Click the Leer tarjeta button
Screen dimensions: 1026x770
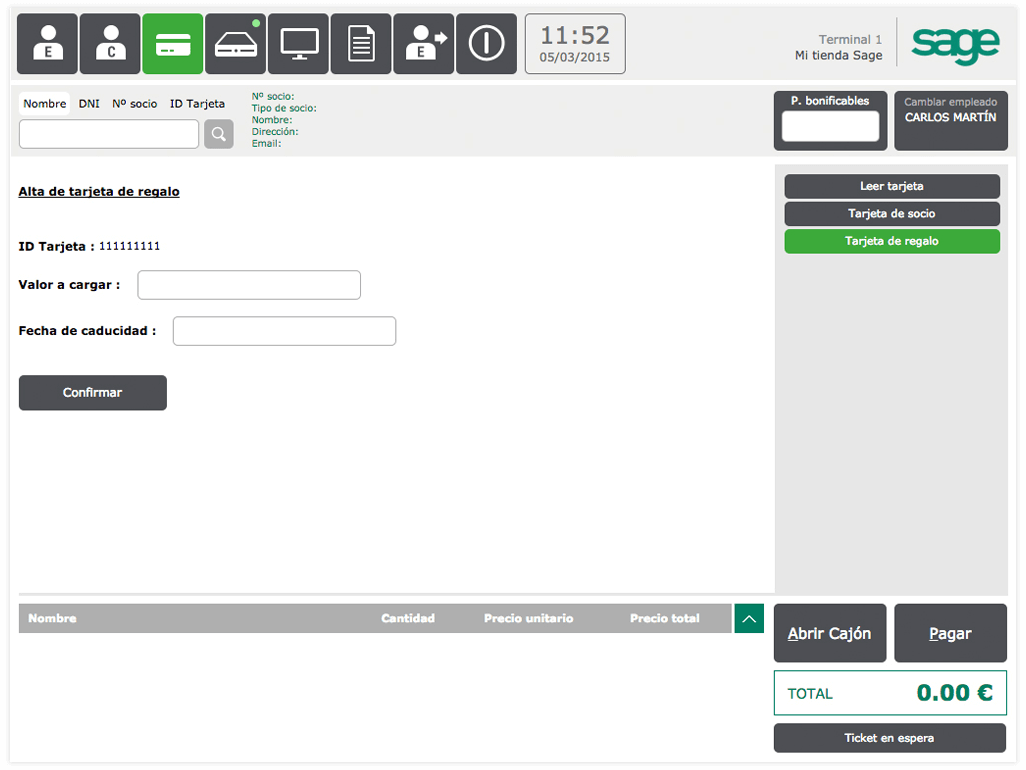click(x=892, y=186)
